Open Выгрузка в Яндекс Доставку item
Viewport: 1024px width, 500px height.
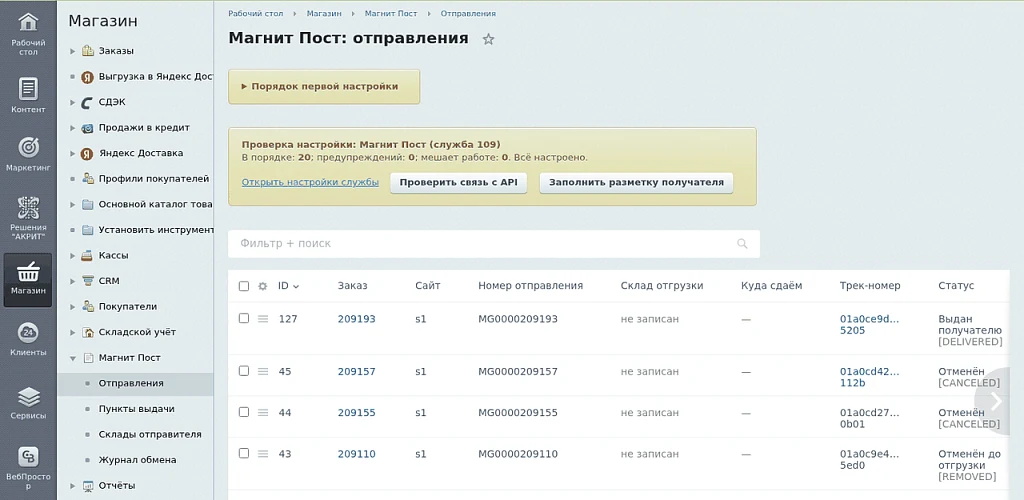coord(155,76)
